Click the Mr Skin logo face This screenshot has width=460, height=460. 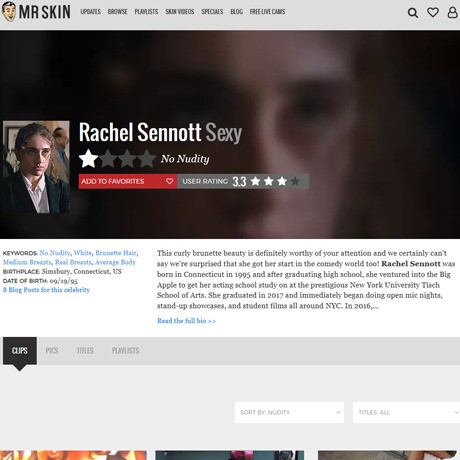coord(9,12)
